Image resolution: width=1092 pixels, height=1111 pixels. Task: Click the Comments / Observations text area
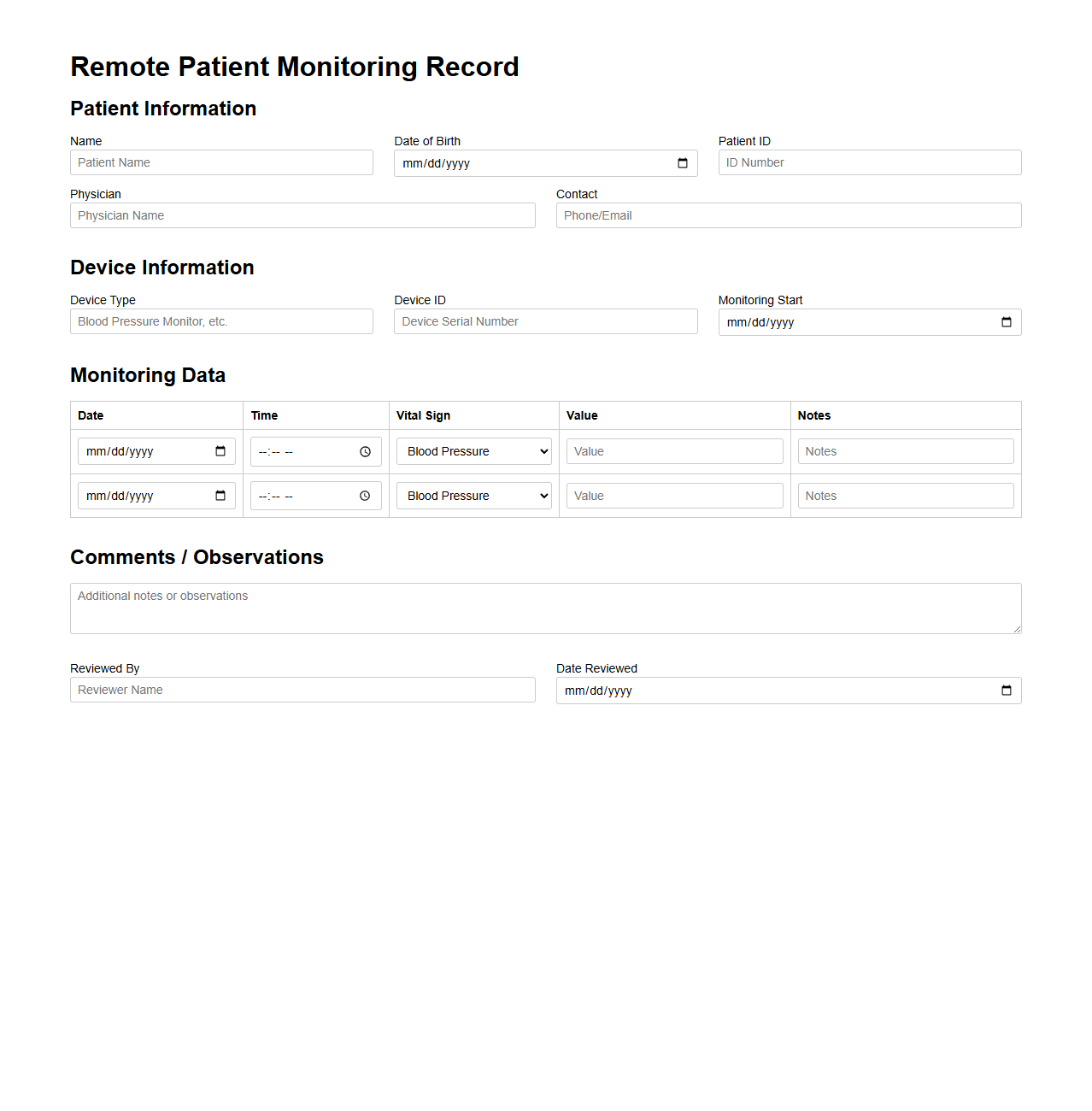[x=545, y=608]
